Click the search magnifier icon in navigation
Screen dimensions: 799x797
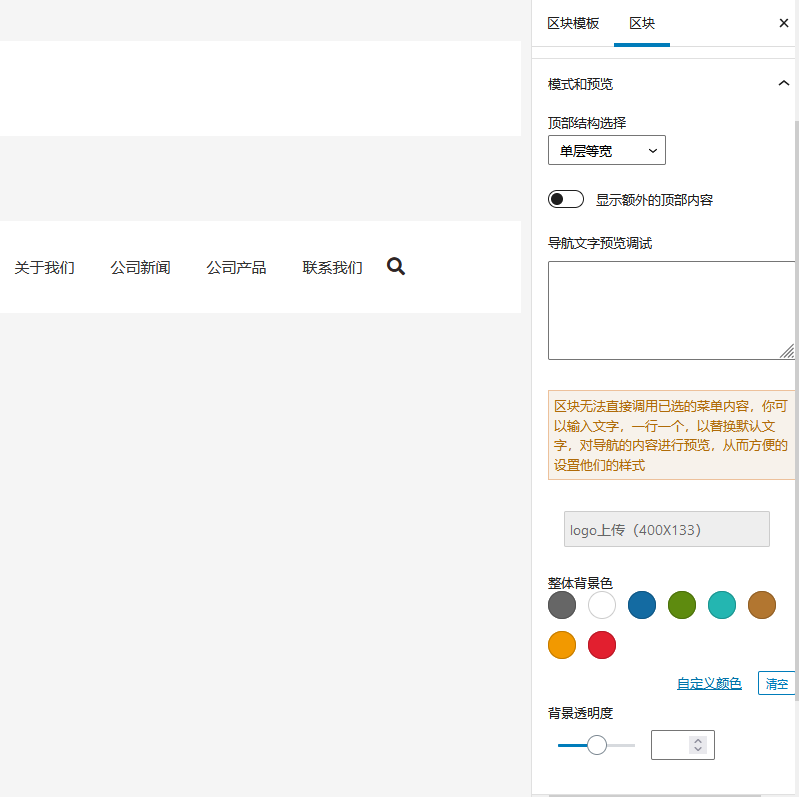click(395, 267)
